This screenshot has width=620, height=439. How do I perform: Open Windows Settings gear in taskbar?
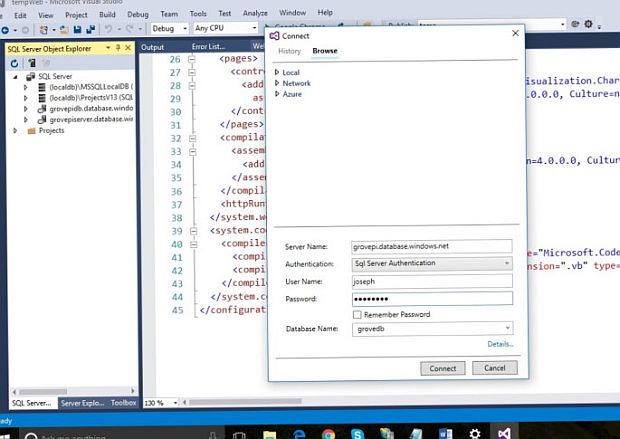475,434
